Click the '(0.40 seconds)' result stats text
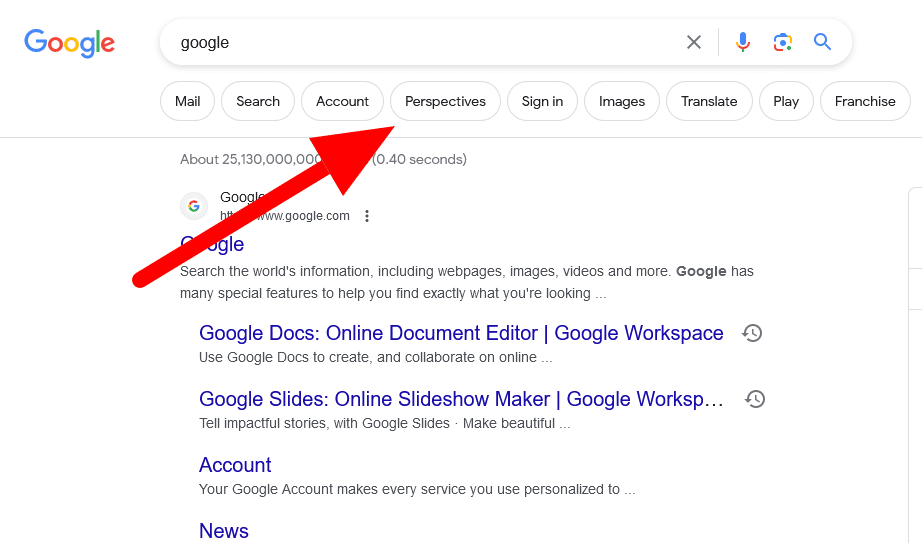Image resolution: width=922 pixels, height=543 pixels. pos(419,159)
